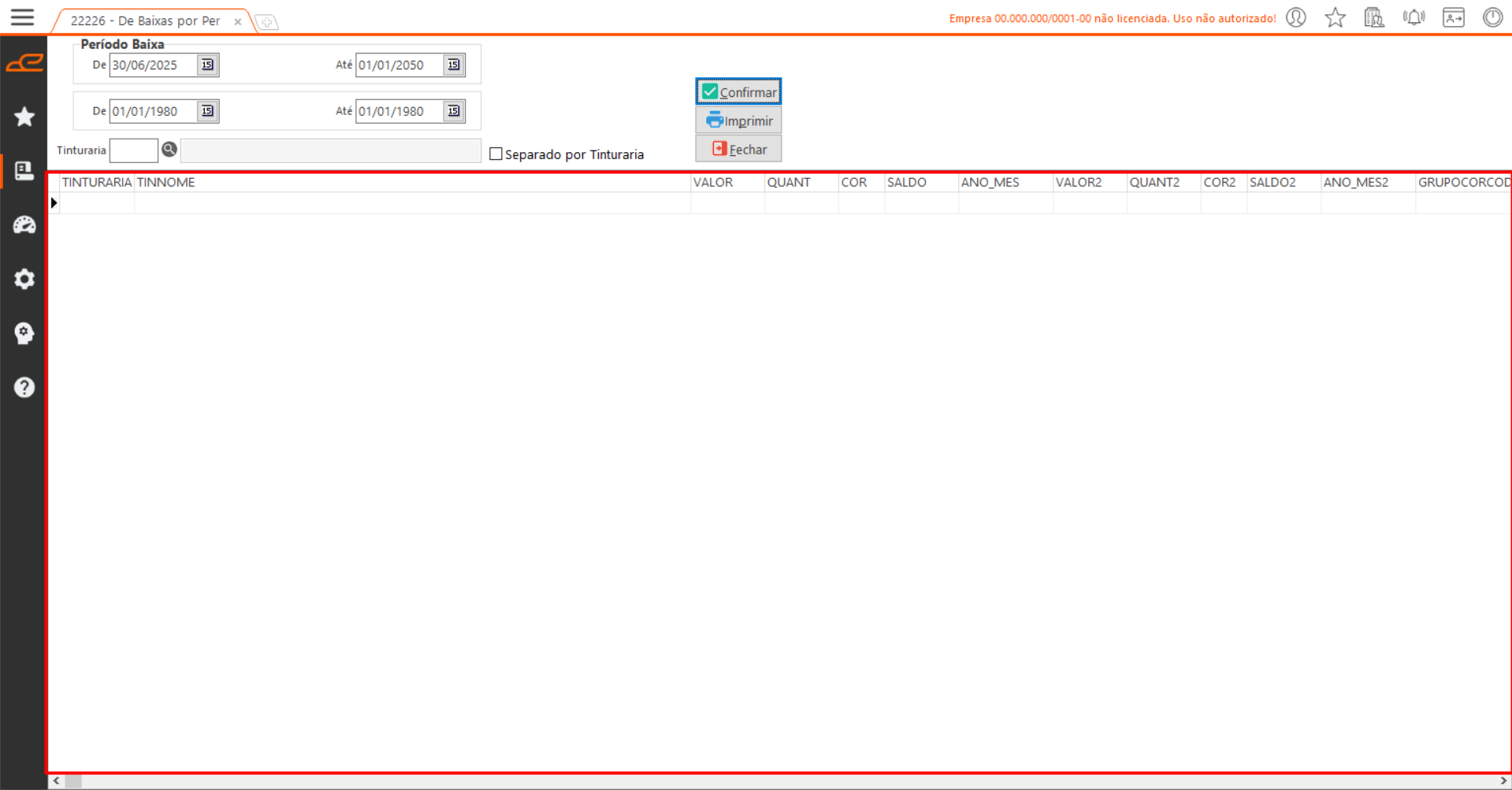Open calendar for 01/01/2050 date
Viewport: 1512px width, 790px height.
(x=454, y=65)
